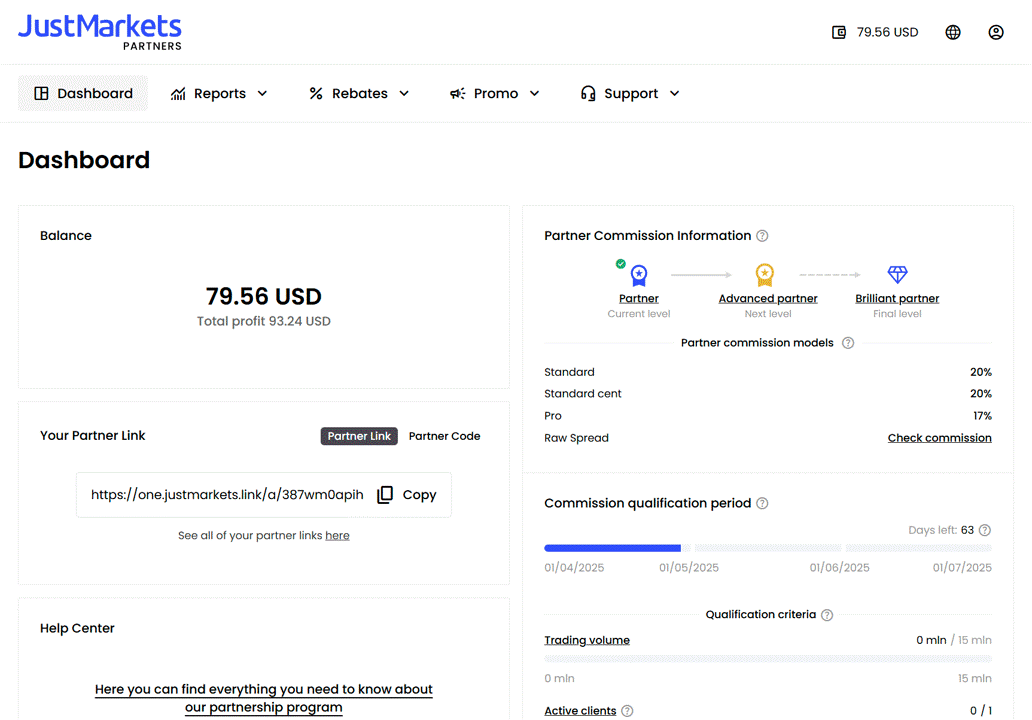Image resolution: width=1032 pixels, height=720 pixels.
Task: Click the Rebates percent icon
Action: pyautogui.click(x=316, y=93)
